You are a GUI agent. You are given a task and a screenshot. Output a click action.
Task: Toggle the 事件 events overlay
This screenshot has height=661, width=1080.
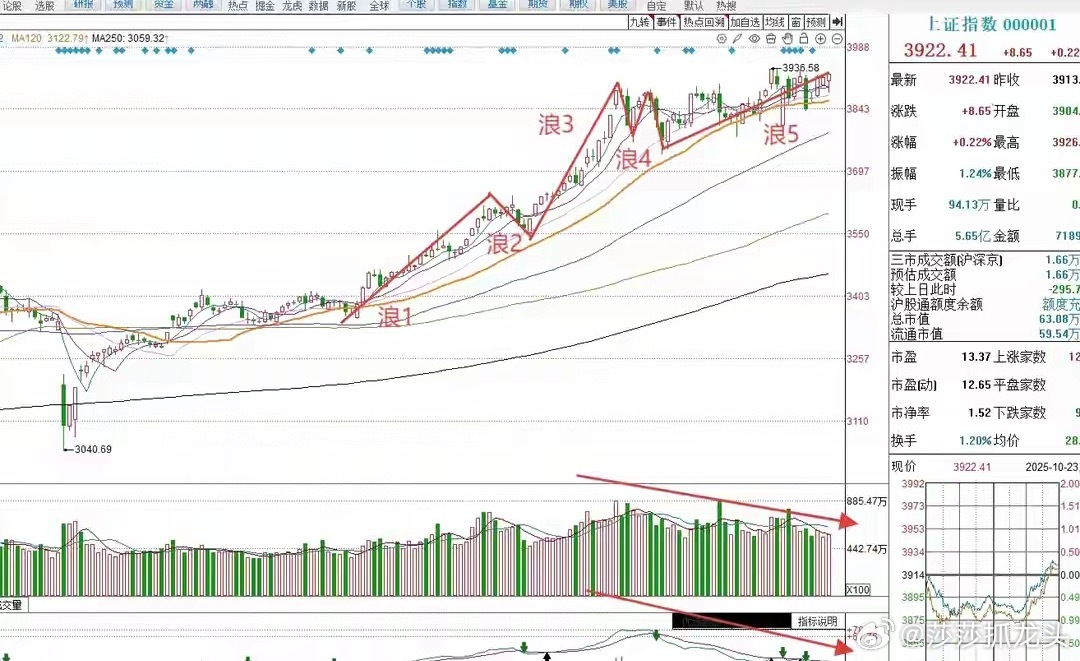(666, 22)
